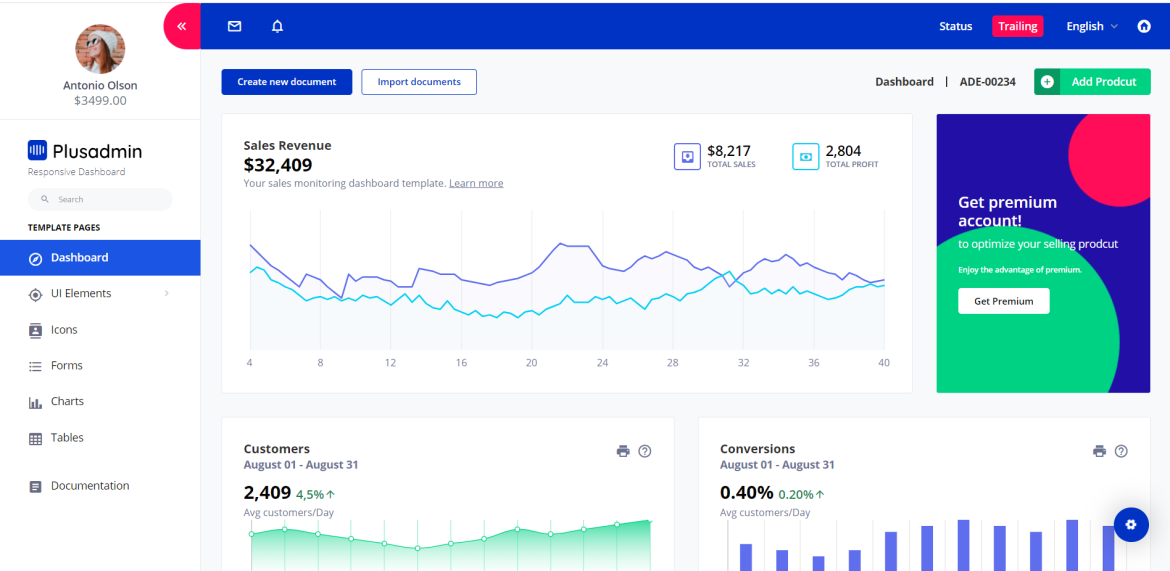Click Import documents button
This screenshot has height=571, width=1170.
coord(419,82)
